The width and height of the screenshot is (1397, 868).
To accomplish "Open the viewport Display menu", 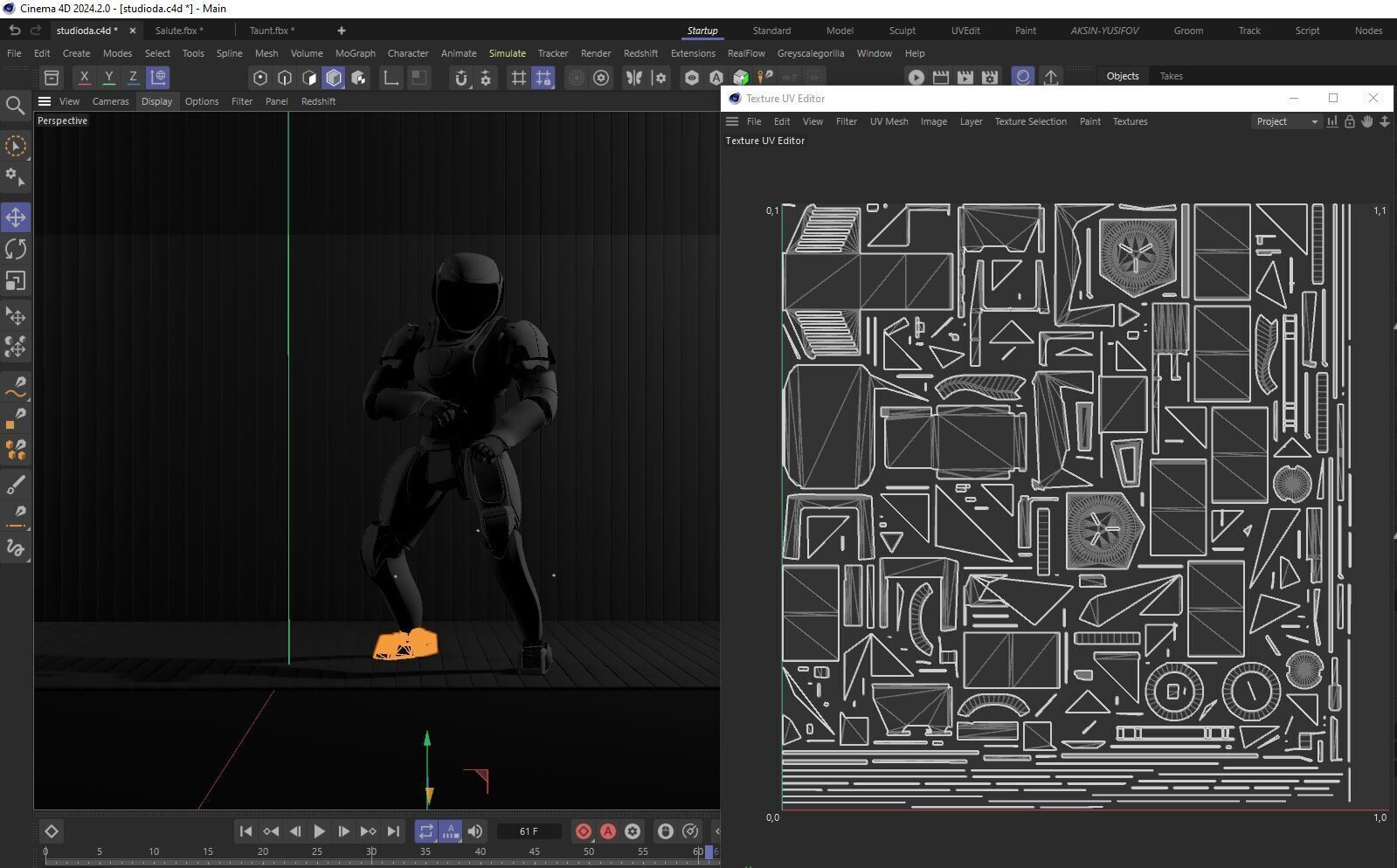I will pos(157,101).
